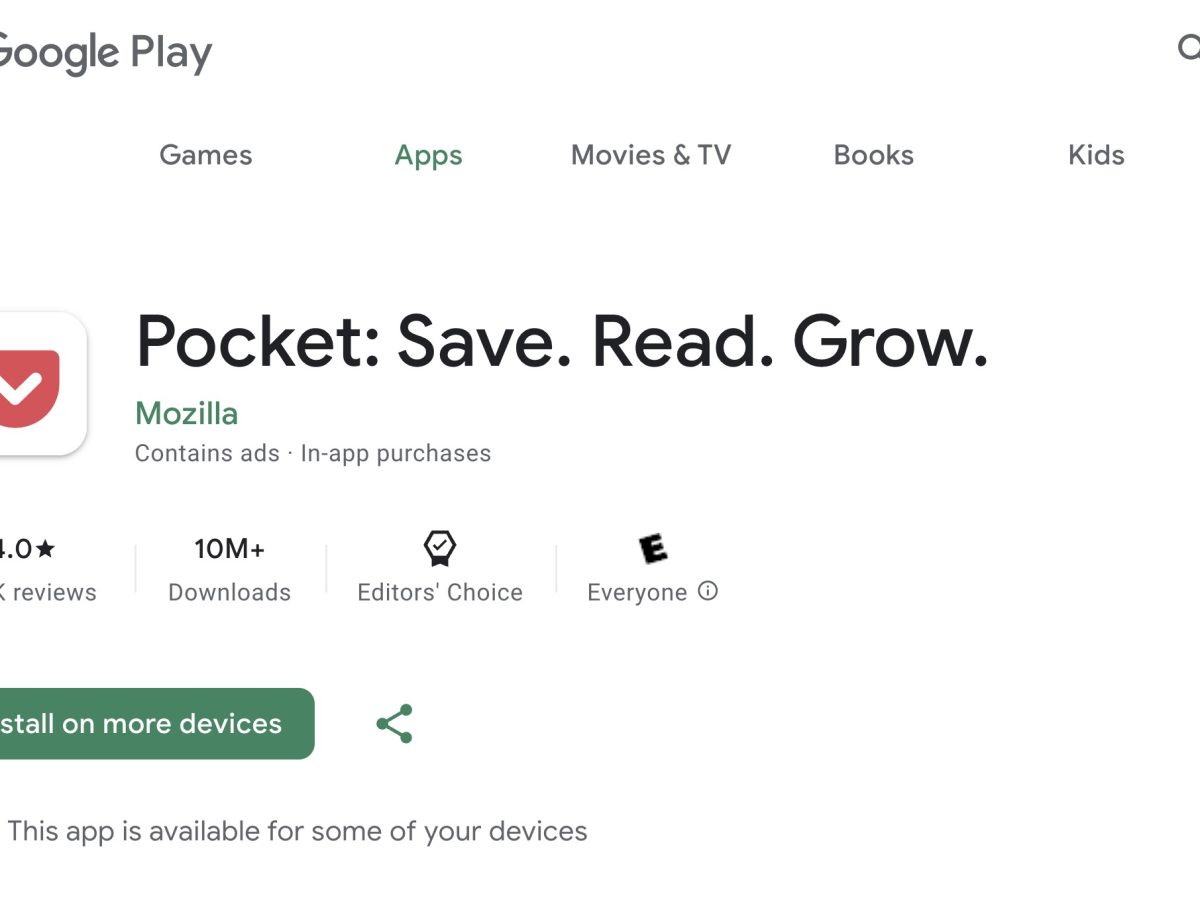The image size is (1200, 900).
Task: Click the Pocket: Save. Read. Grow. title
Action: pos(562,340)
